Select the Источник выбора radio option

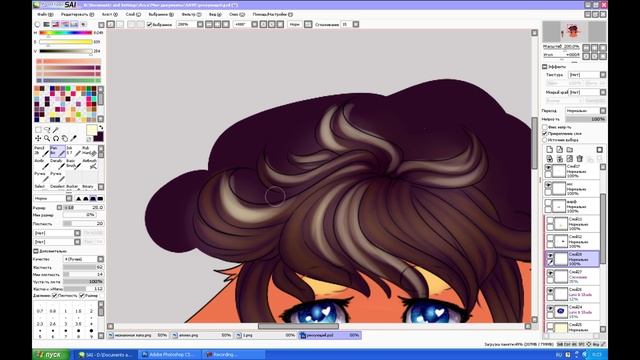click(544, 140)
